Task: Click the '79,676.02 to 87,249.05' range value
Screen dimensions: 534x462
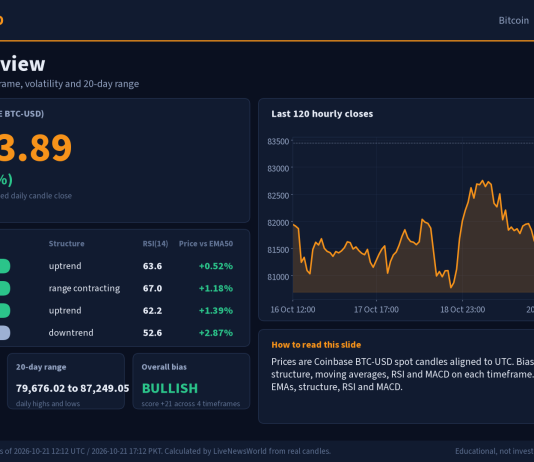Action: point(73,388)
